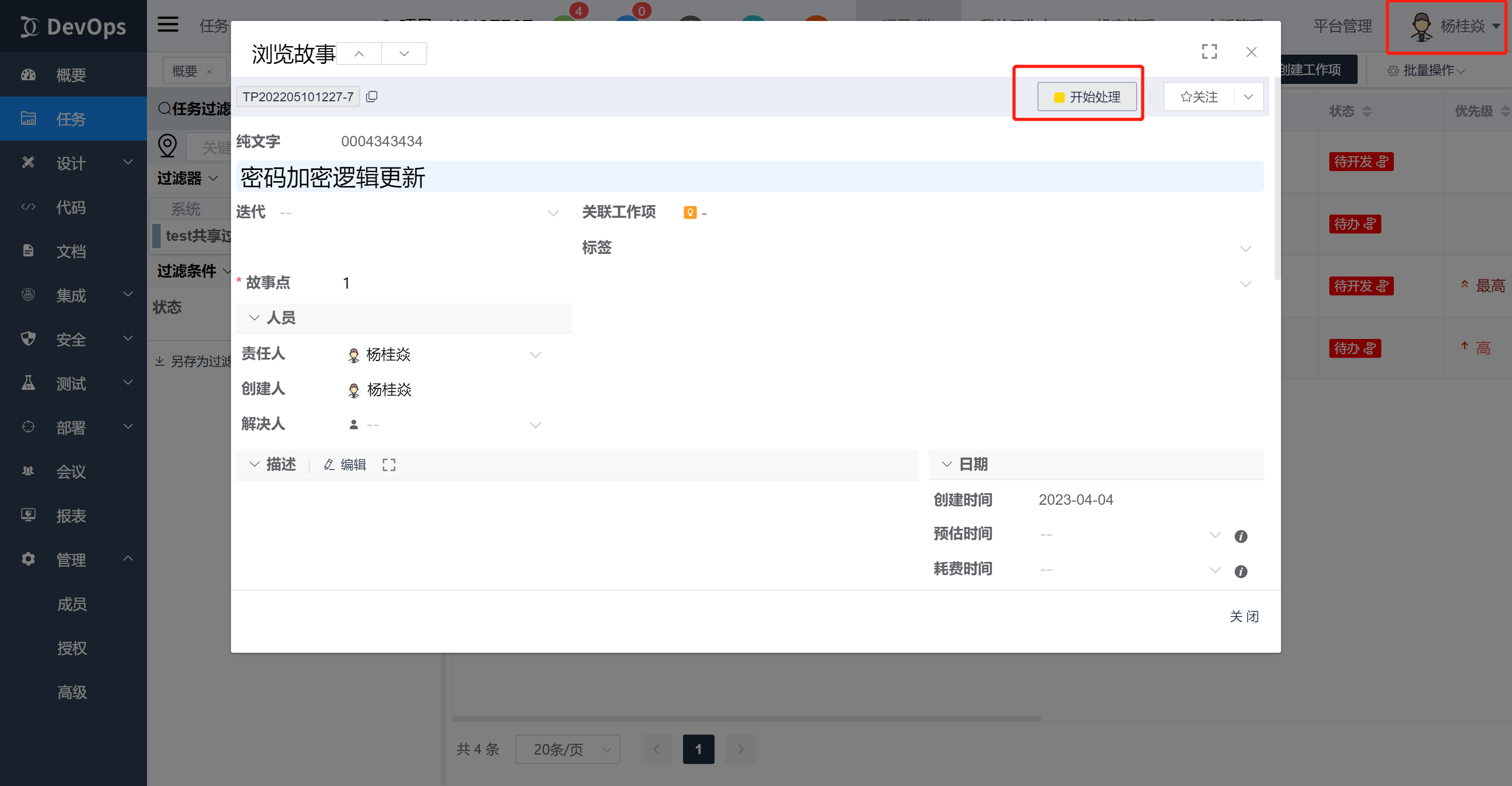Open the 任务 section in the sidebar
The width and height of the screenshot is (1512, 786).
pyautogui.click(x=70, y=119)
